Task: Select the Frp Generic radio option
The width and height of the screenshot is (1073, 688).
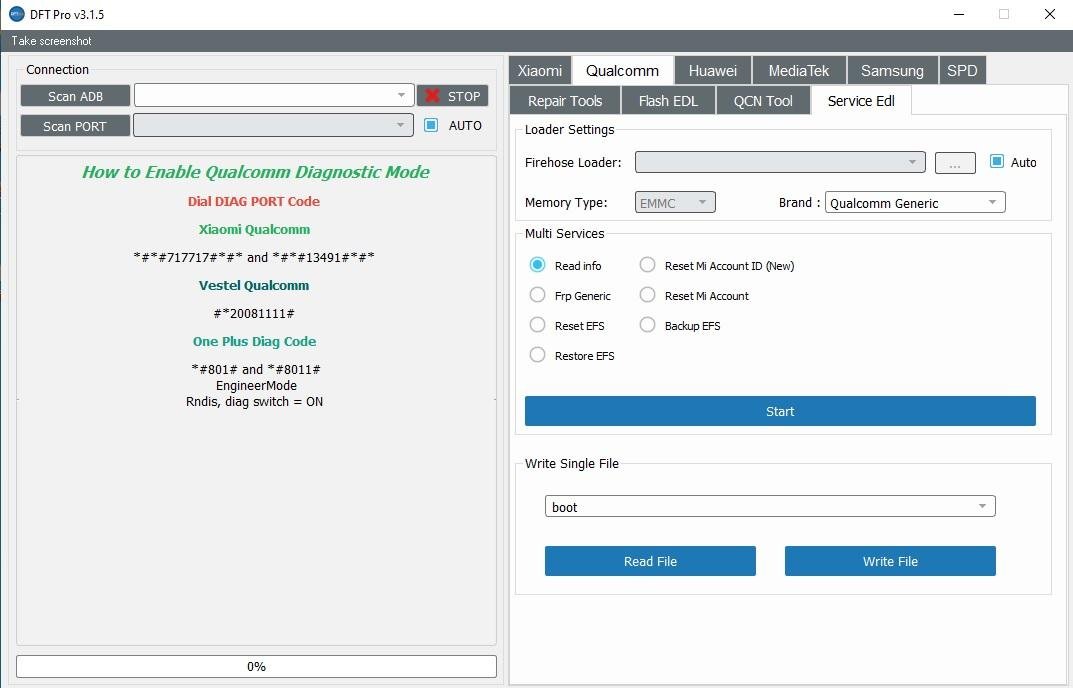Action: tap(538, 295)
